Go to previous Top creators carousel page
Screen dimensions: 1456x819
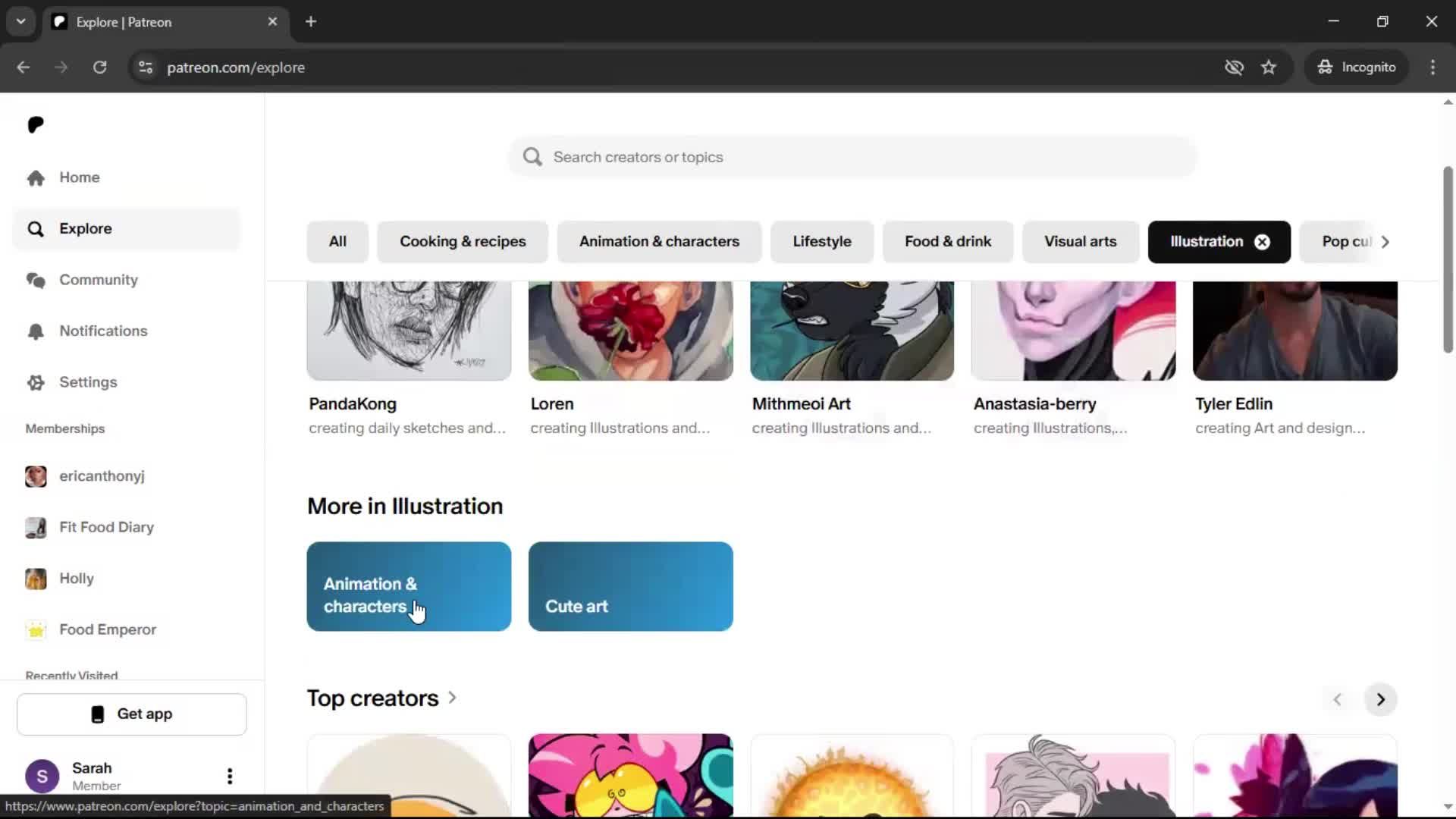point(1338,700)
